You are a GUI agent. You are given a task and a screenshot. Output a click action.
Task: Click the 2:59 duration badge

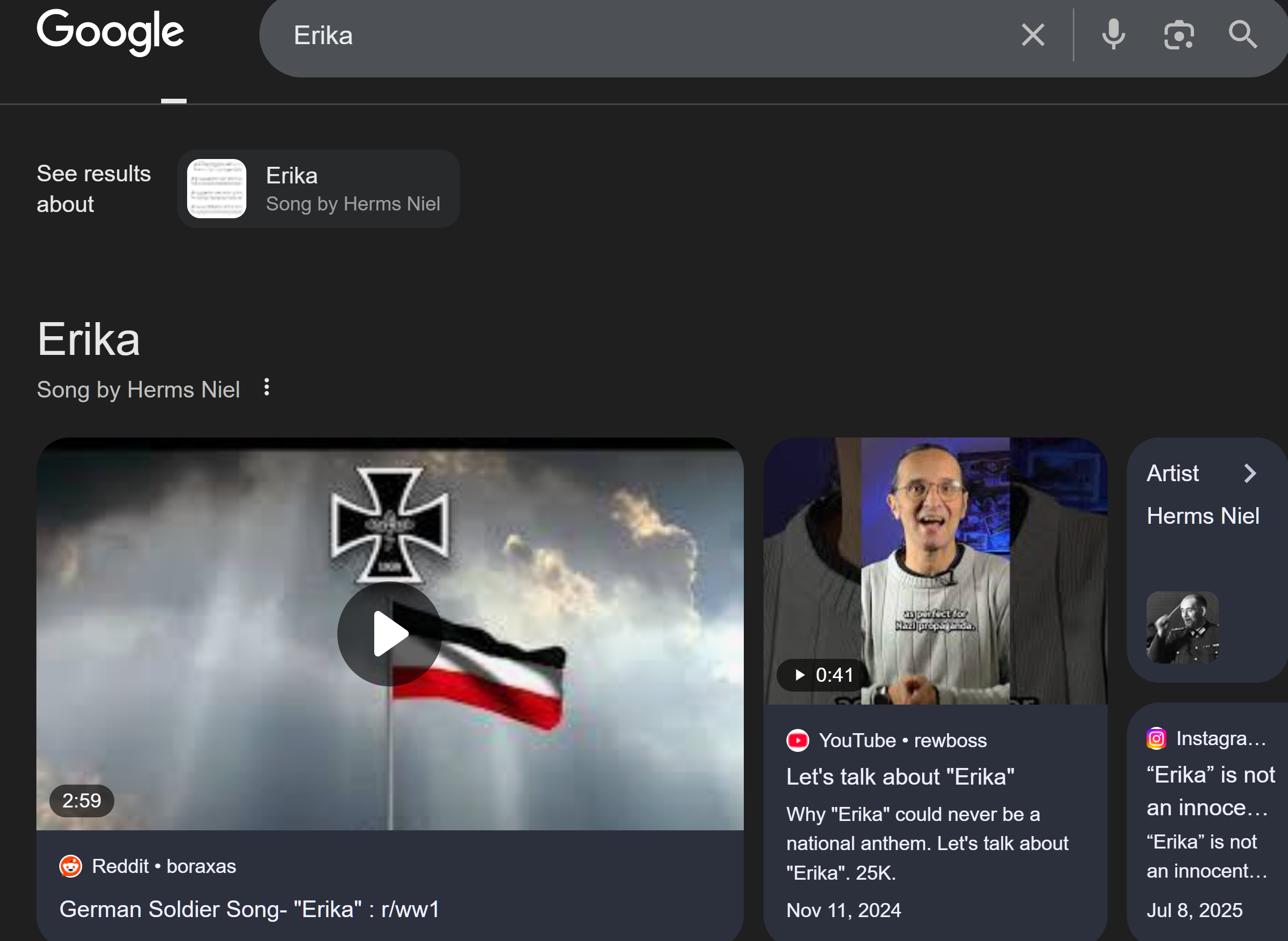click(82, 801)
